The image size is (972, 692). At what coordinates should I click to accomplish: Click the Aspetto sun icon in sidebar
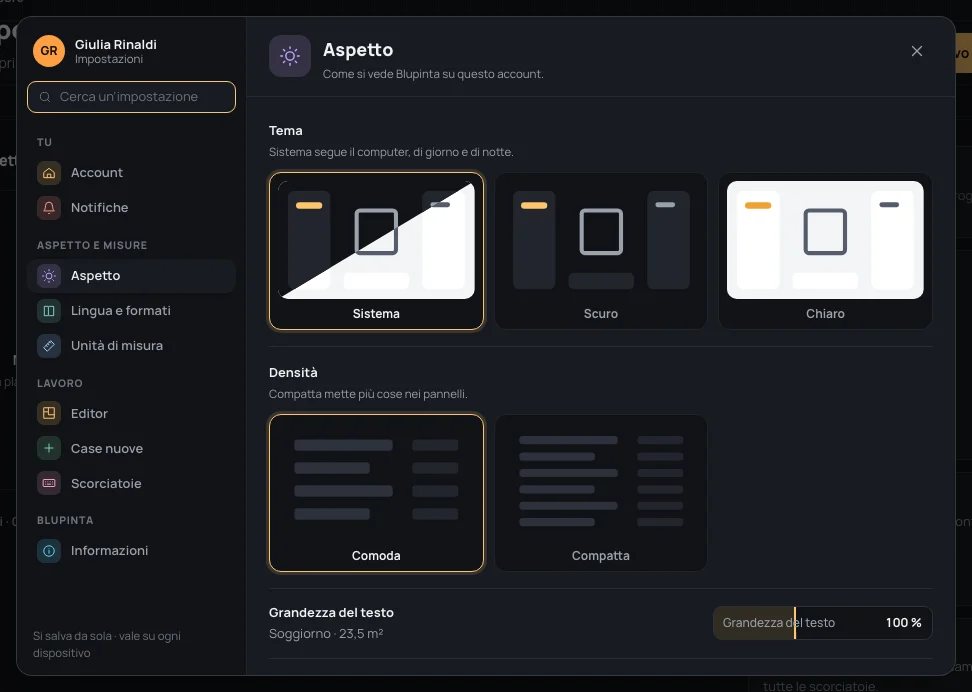[x=49, y=276]
